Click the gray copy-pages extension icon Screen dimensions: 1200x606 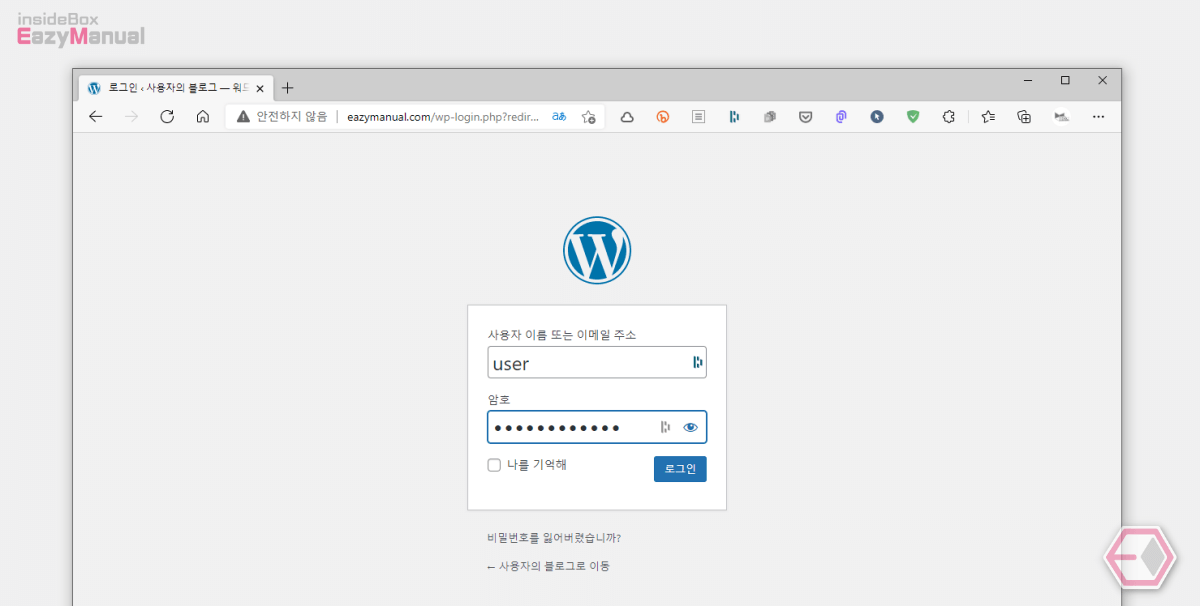point(770,117)
